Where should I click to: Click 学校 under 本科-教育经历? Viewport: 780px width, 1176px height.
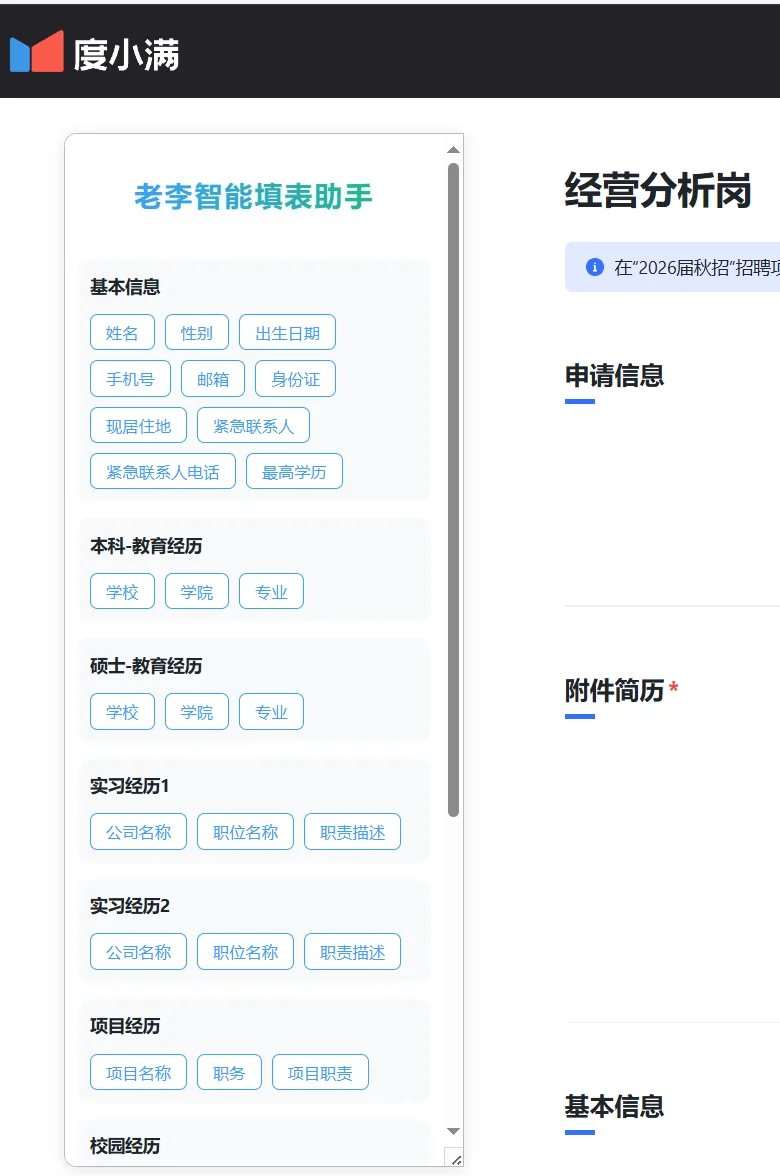tap(122, 591)
